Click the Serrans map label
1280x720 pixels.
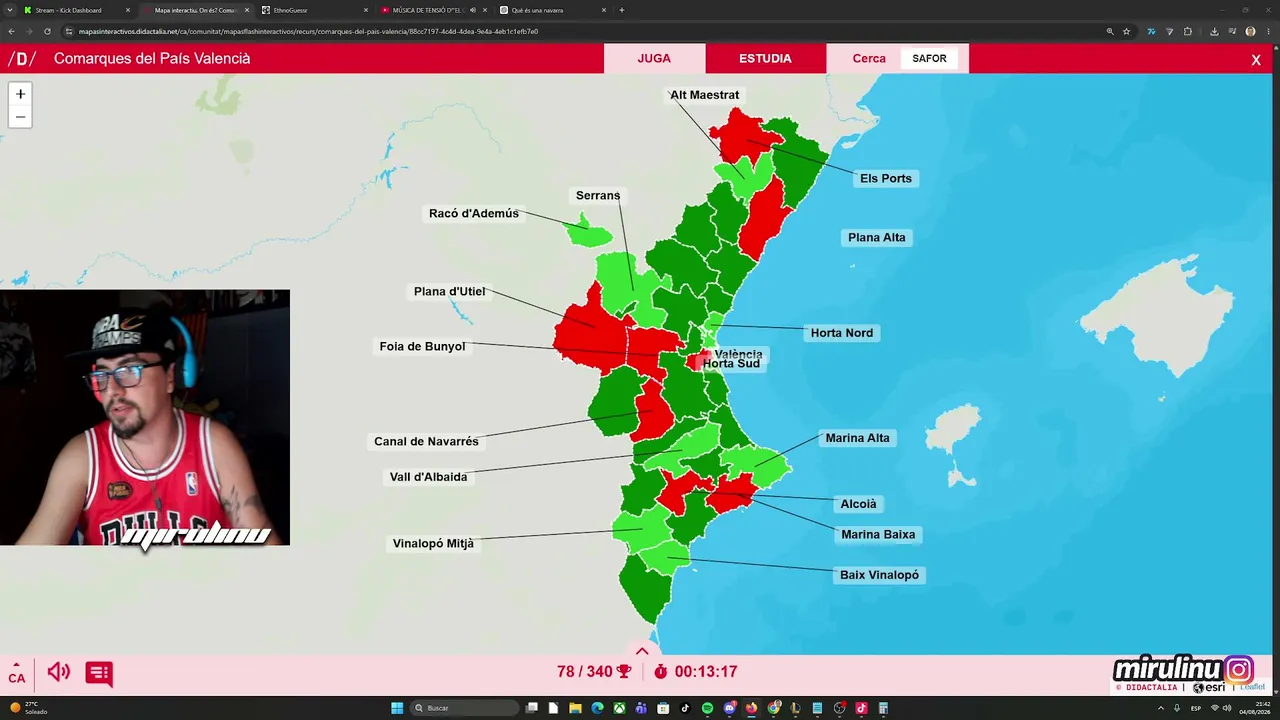coord(598,195)
